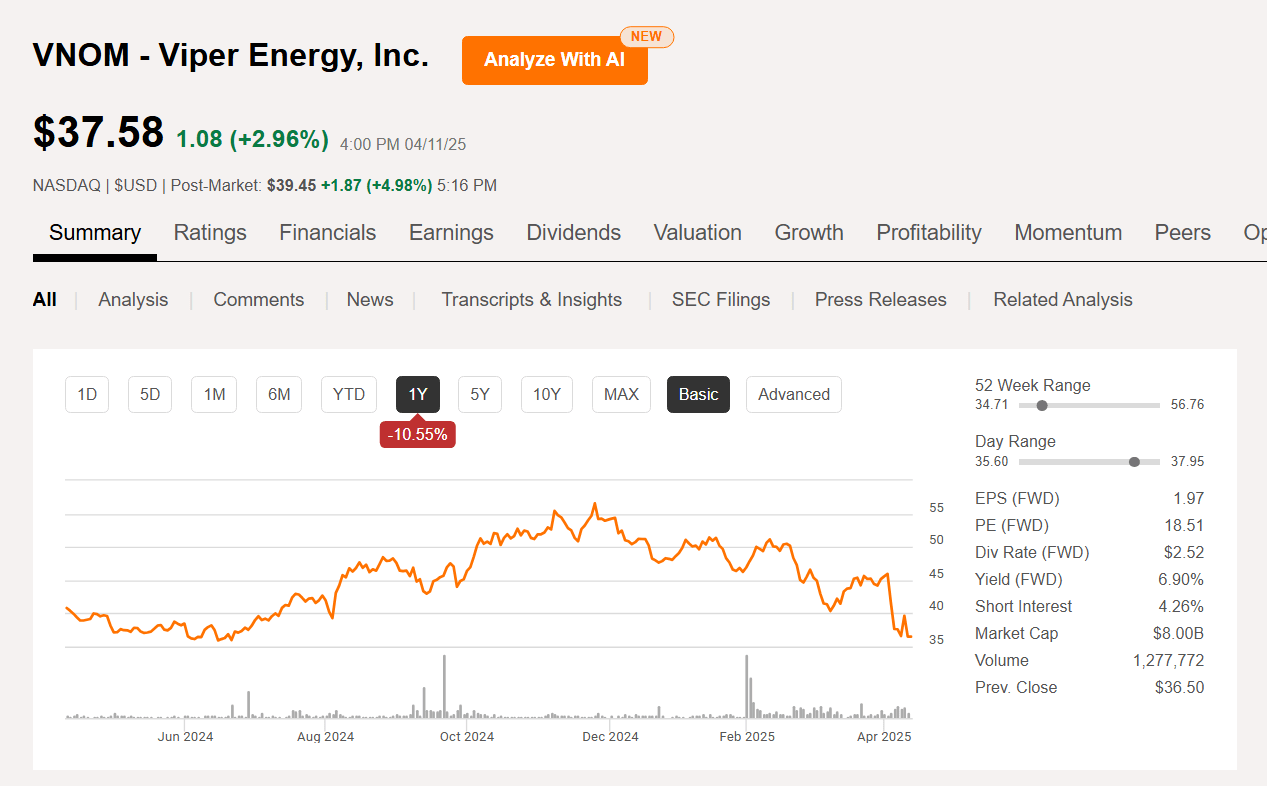This screenshot has width=1267, height=786.
Task: Keep the 1Y range selected
Action: click(x=417, y=394)
